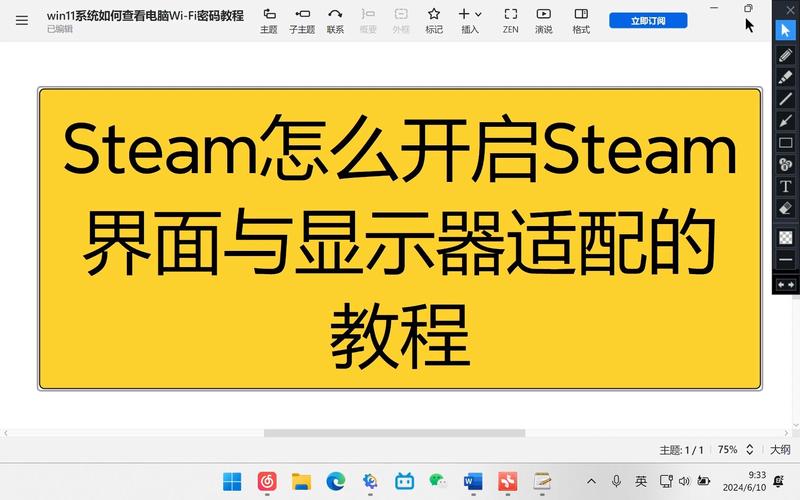Viewport: 800px width, 500px height.
Task: Select the text T tool
Action: click(786, 186)
